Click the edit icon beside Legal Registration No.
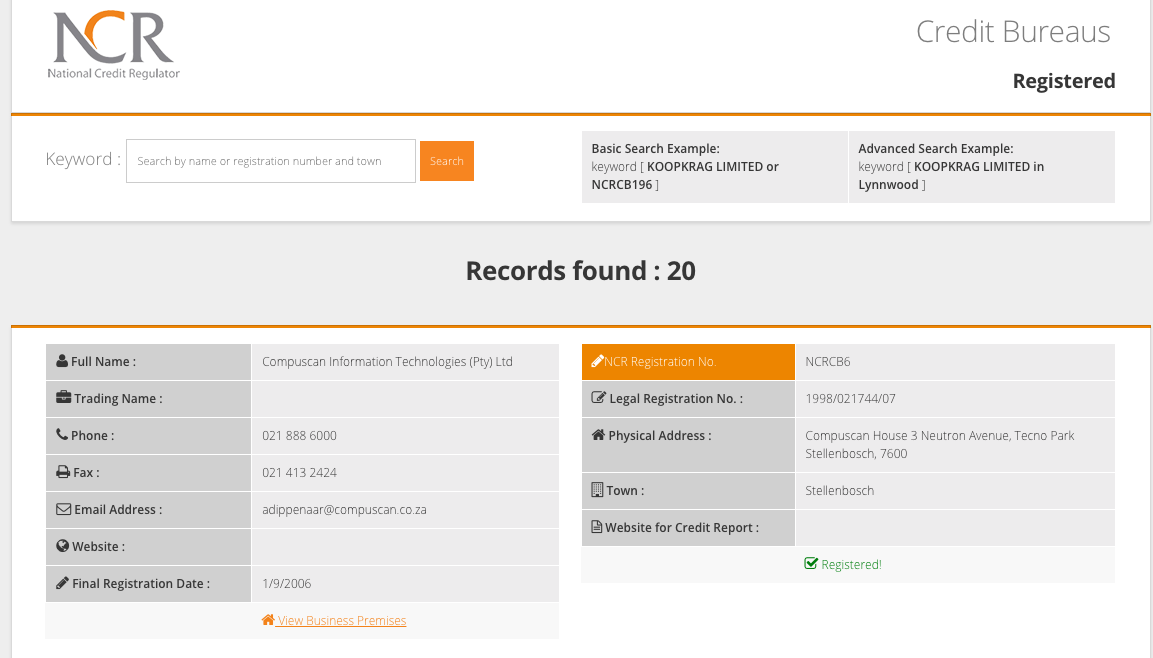1153x658 pixels. 599,398
